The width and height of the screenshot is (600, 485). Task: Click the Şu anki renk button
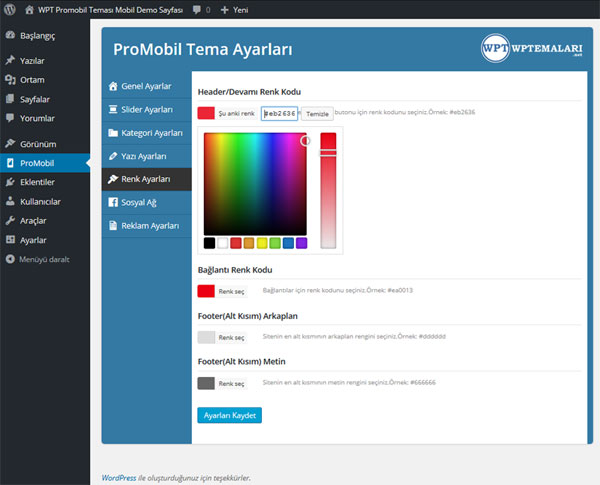[236, 113]
